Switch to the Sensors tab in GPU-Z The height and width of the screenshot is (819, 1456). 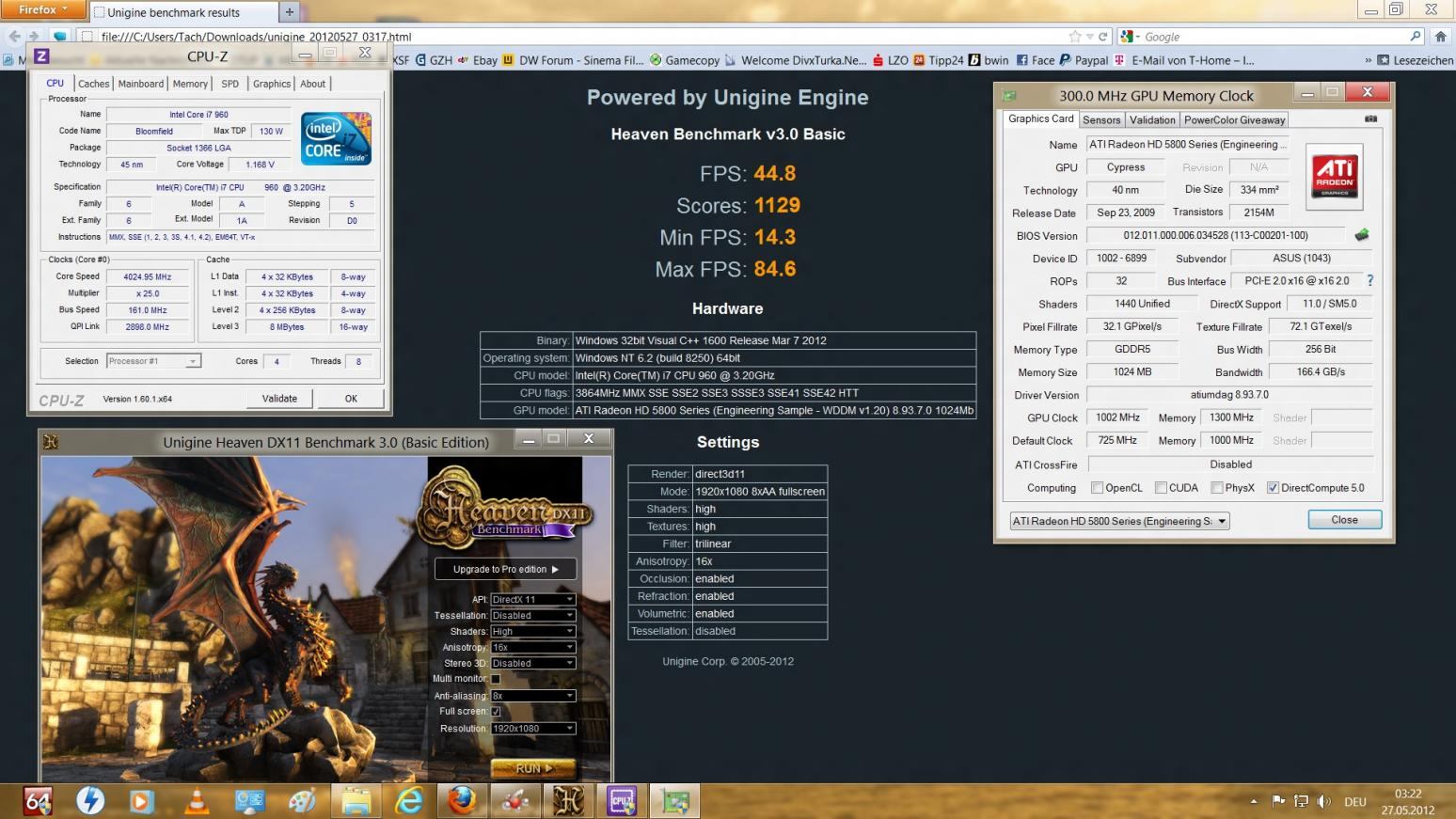tap(1101, 120)
